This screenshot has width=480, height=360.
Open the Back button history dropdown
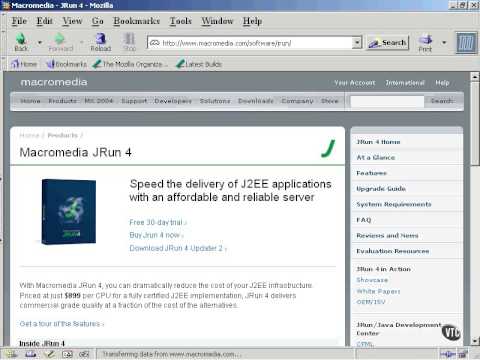[x=40, y=42]
